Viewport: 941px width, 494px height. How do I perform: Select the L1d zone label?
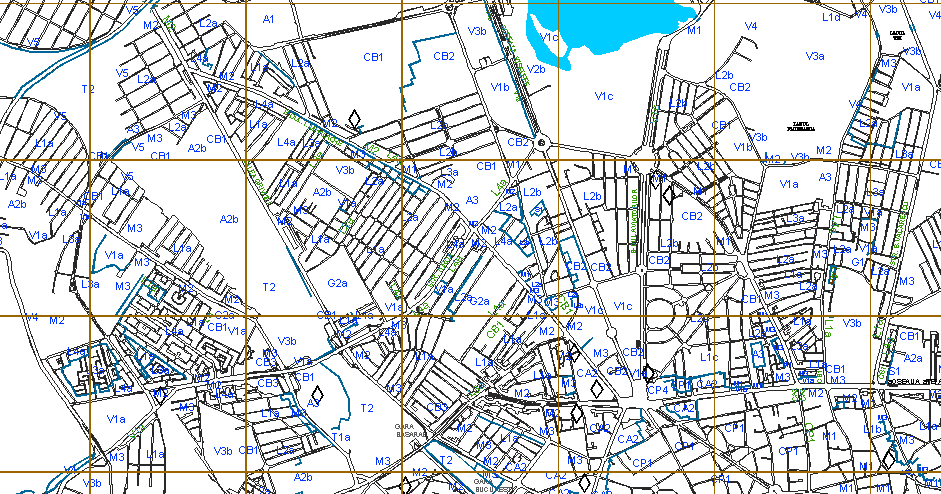(831, 17)
